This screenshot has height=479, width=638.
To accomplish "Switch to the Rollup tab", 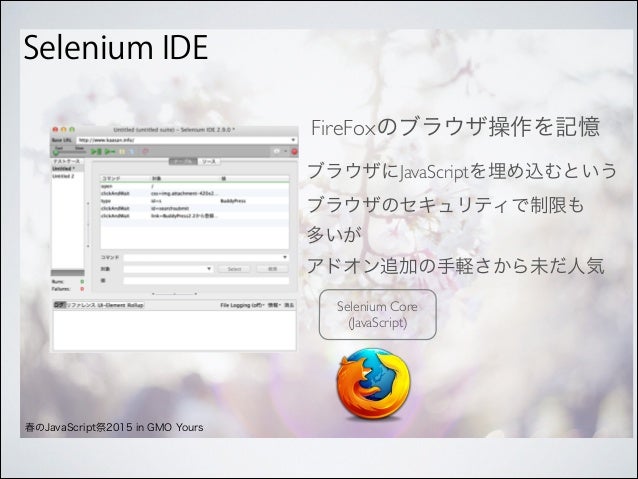I will [135, 305].
